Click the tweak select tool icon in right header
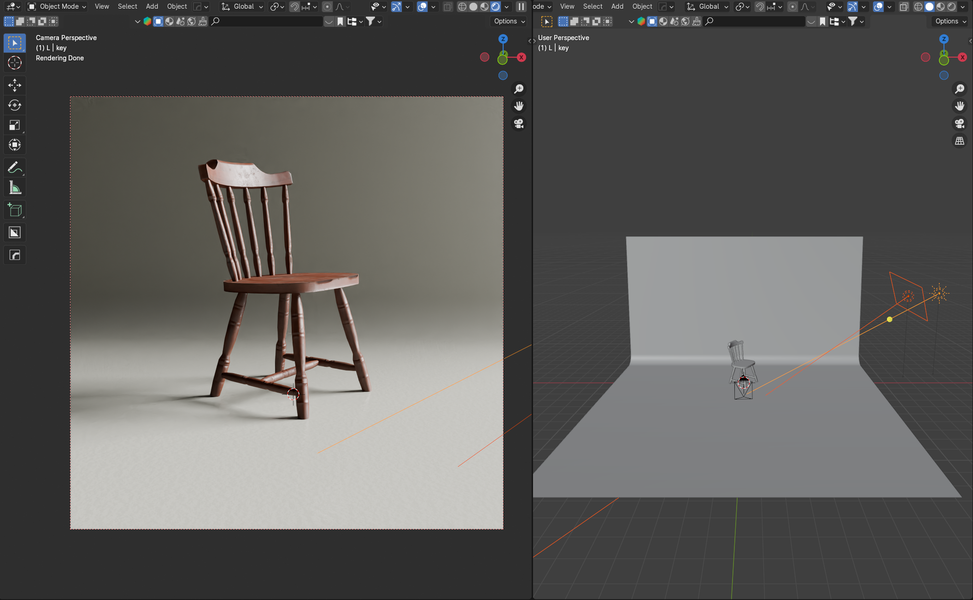 pyautogui.click(x=546, y=21)
